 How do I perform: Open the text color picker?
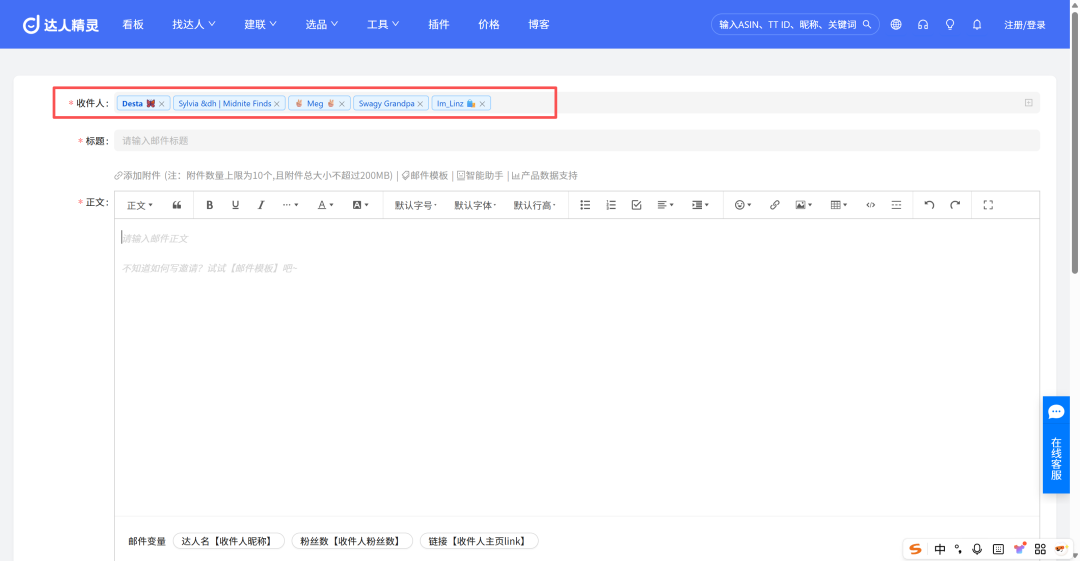tap(324, 205)
